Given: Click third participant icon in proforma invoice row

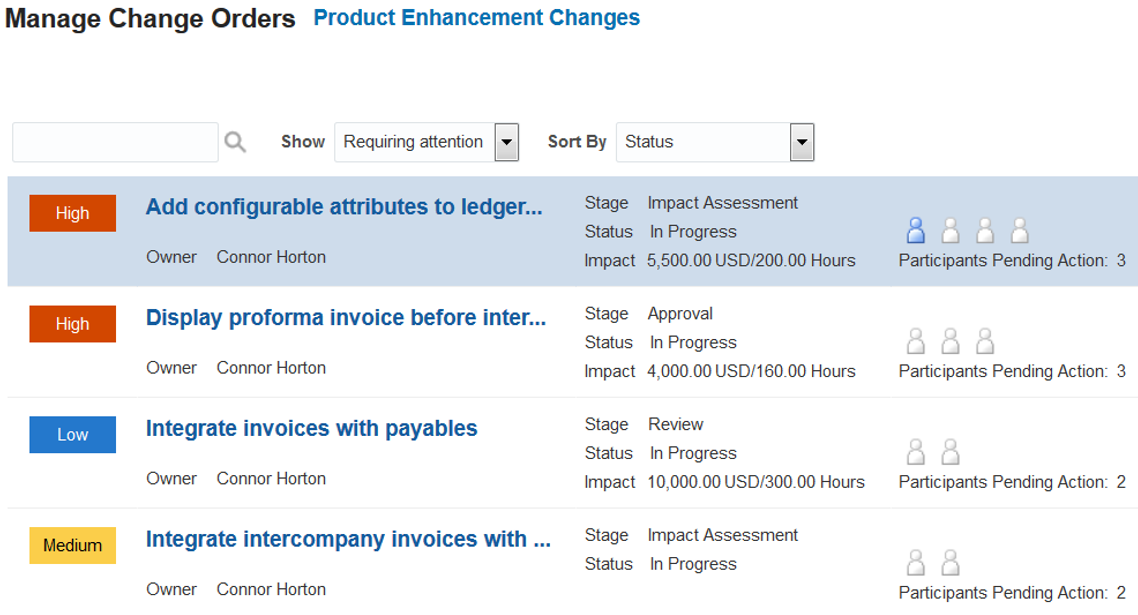Looking at the screenshot, I should [x=985, y=342].
